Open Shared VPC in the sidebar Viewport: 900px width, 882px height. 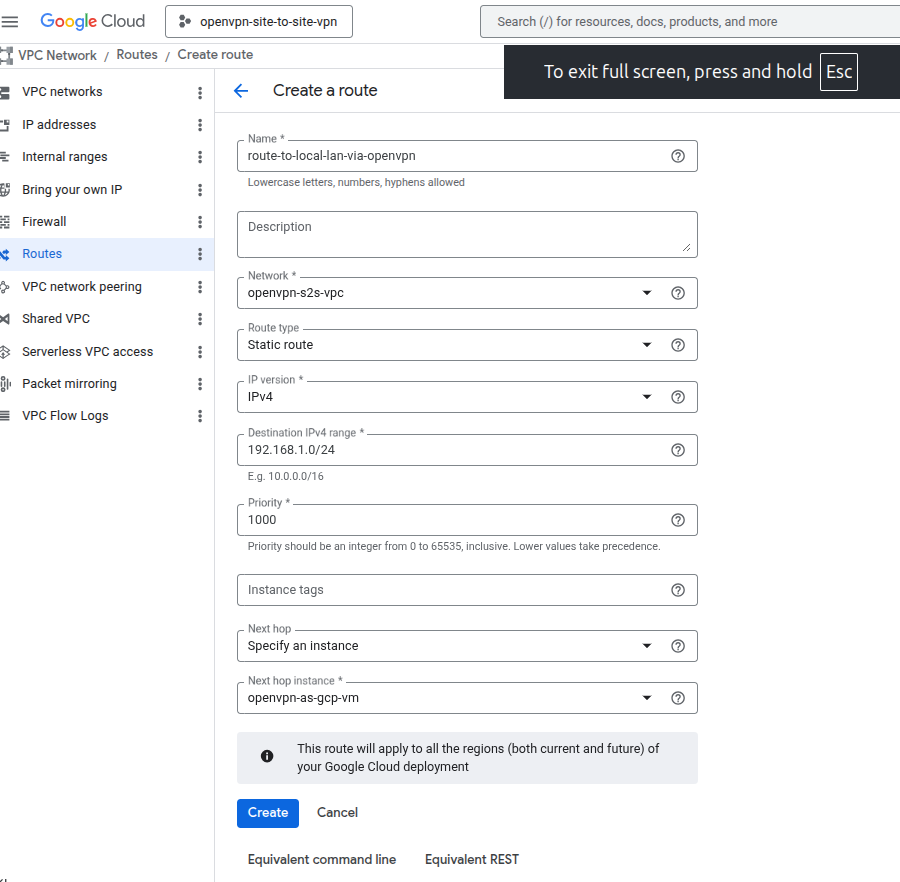[56, 318]
